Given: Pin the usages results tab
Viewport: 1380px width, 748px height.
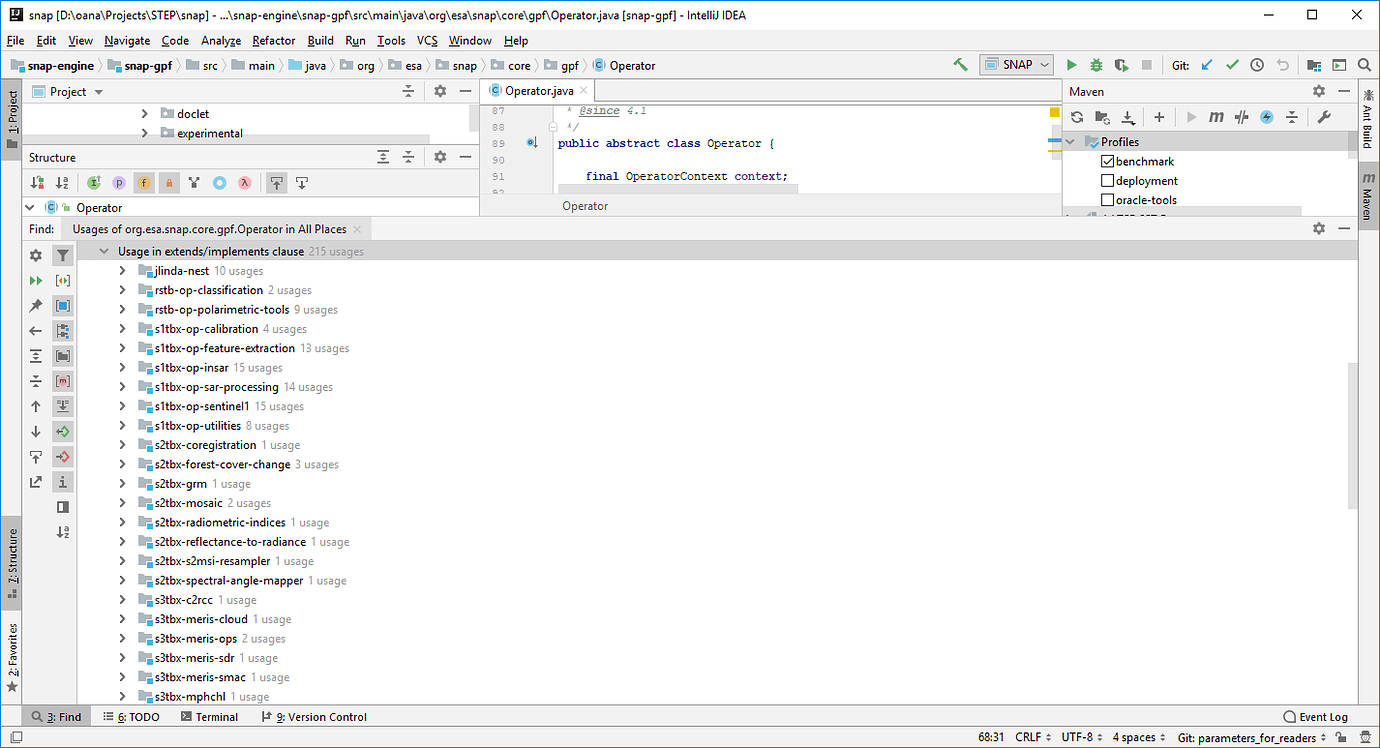Looking at the screenshot, I should pyautogui.click(x=35, y=305).
